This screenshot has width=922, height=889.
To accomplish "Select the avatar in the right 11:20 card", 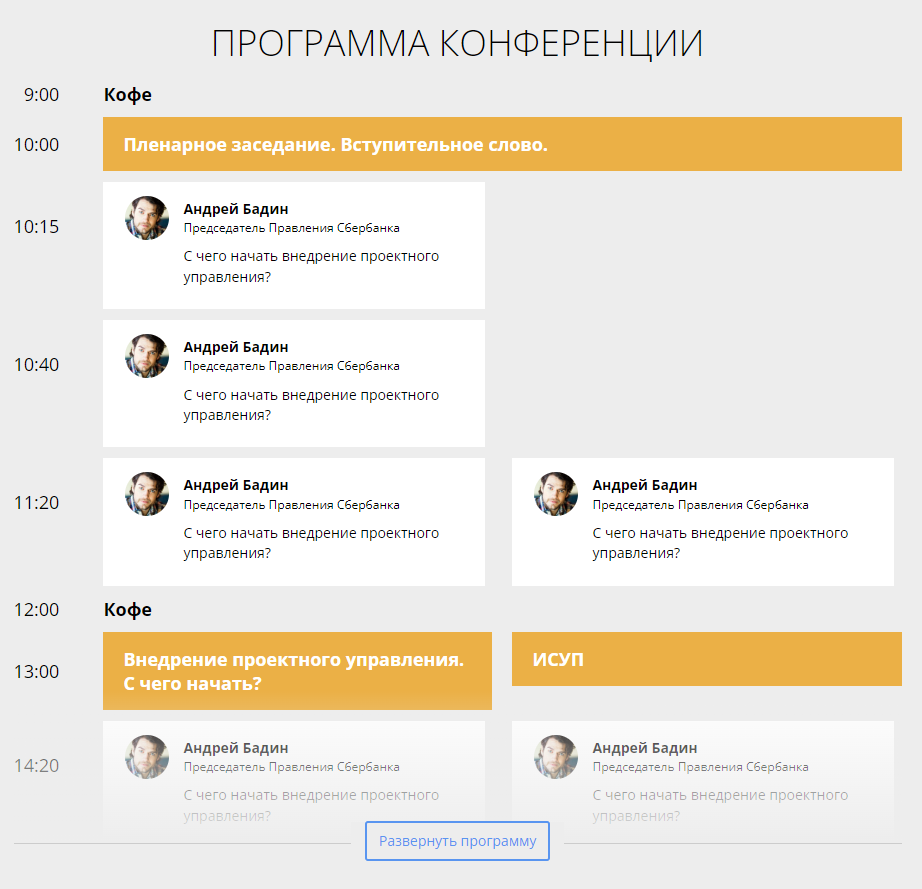I will [x=556, y=494].
